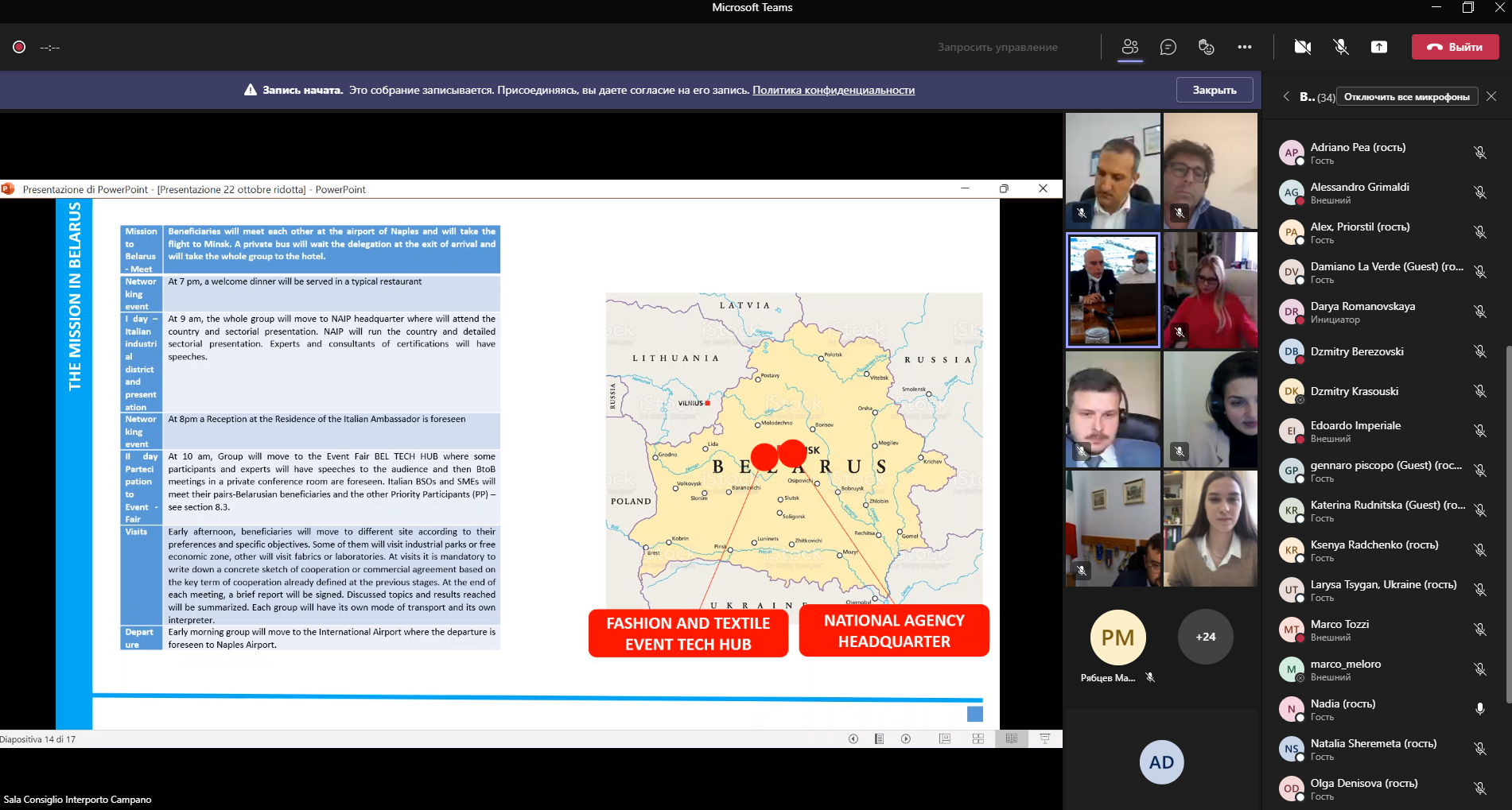Click FASHION AND TEXTILE EVENT TECH HUB label
Screen dimensions: 1512x810
point(688,634)
